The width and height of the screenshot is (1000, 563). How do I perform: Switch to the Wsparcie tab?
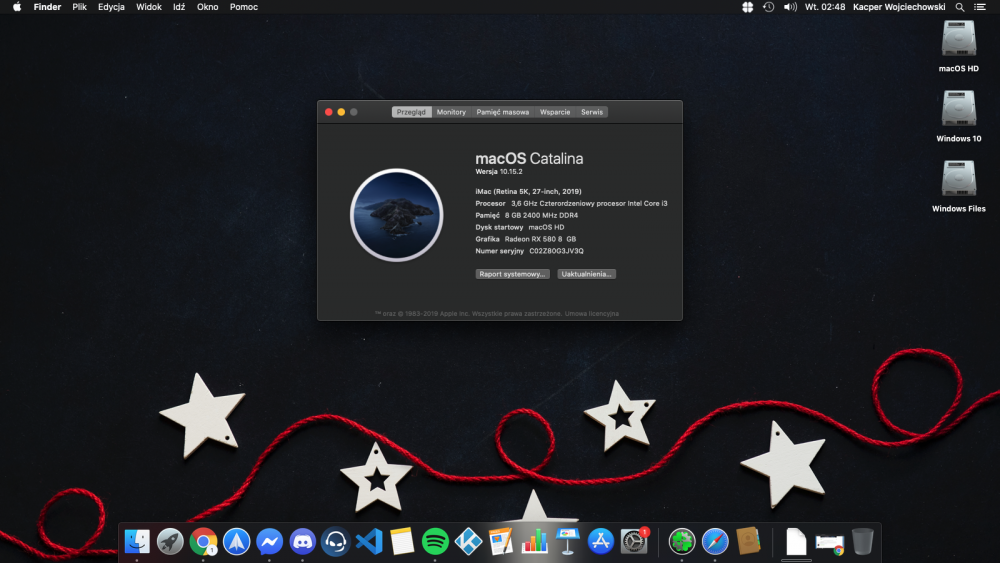(x=555, y=112)
